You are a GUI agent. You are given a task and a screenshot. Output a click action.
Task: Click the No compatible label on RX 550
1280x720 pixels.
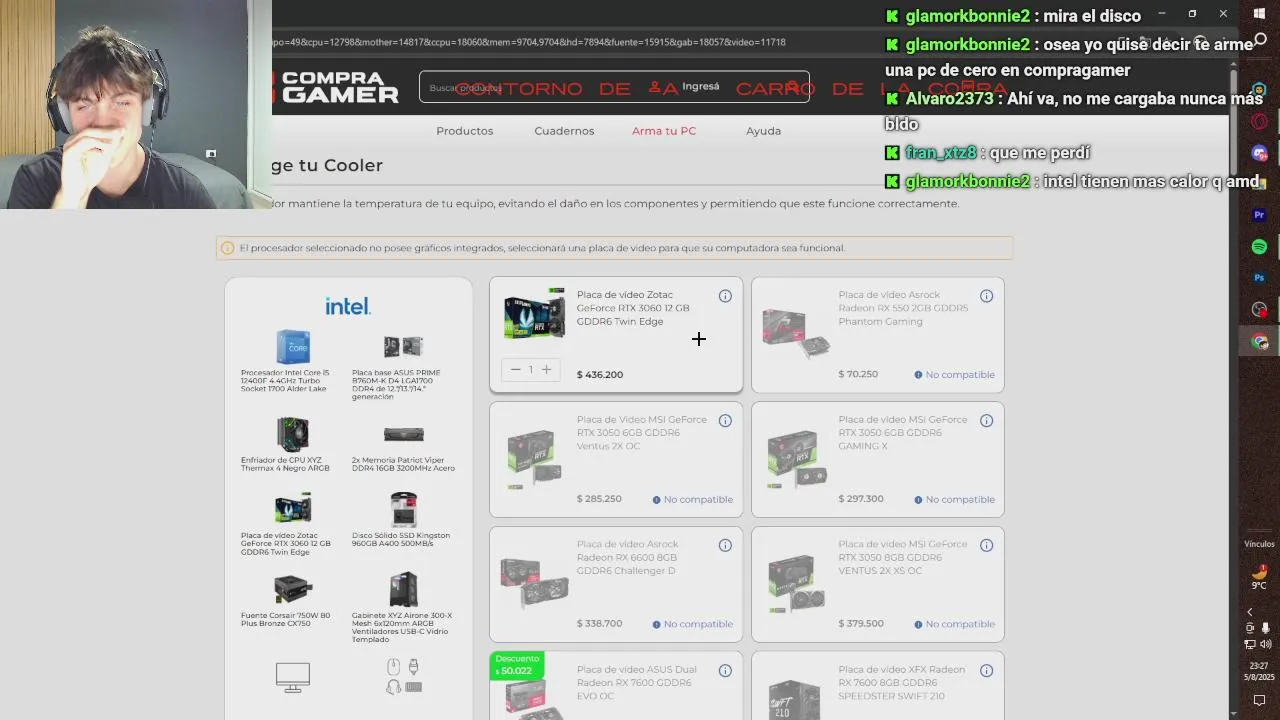click(954, 375)
